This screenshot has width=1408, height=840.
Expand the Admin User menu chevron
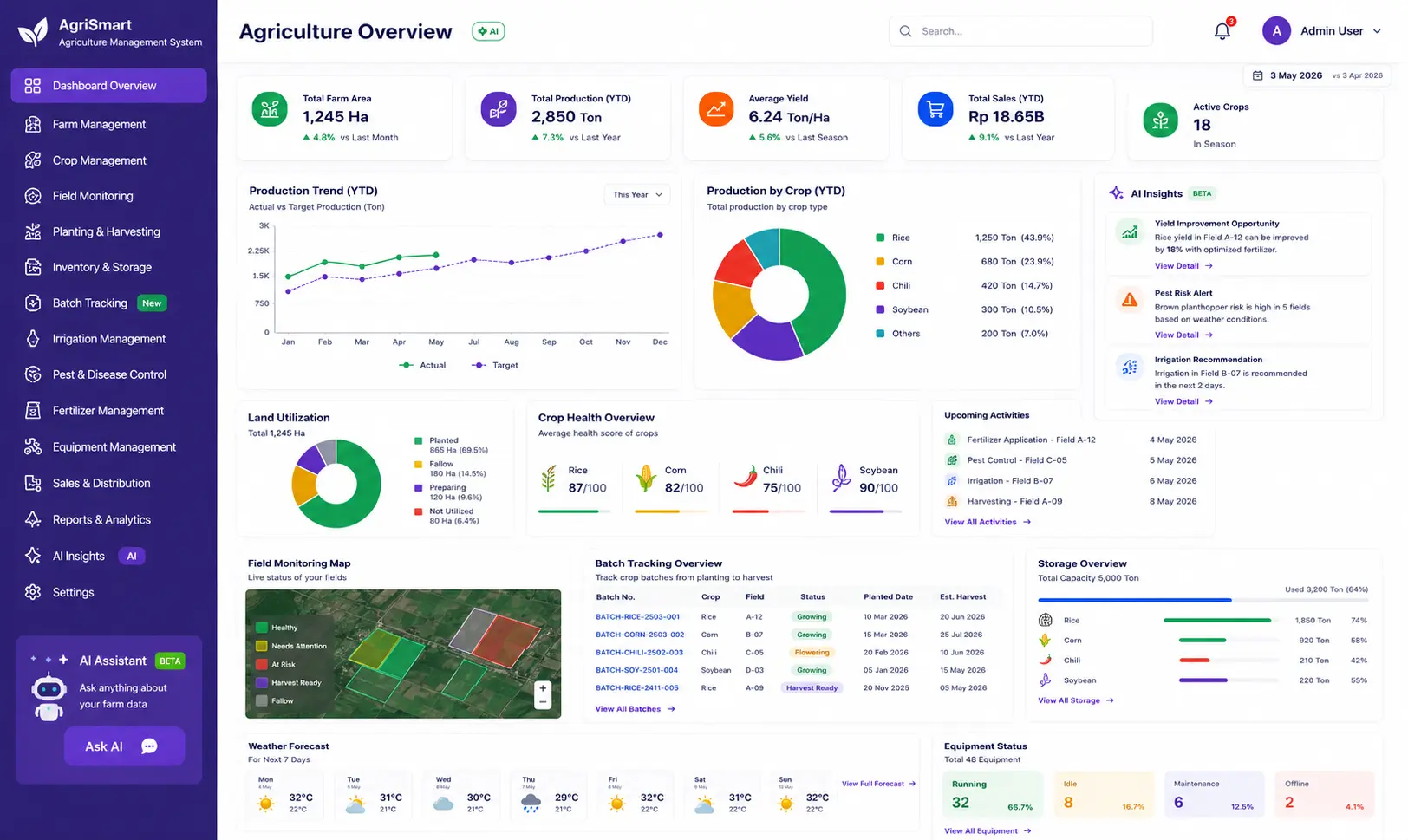(x=1376, y=31)
